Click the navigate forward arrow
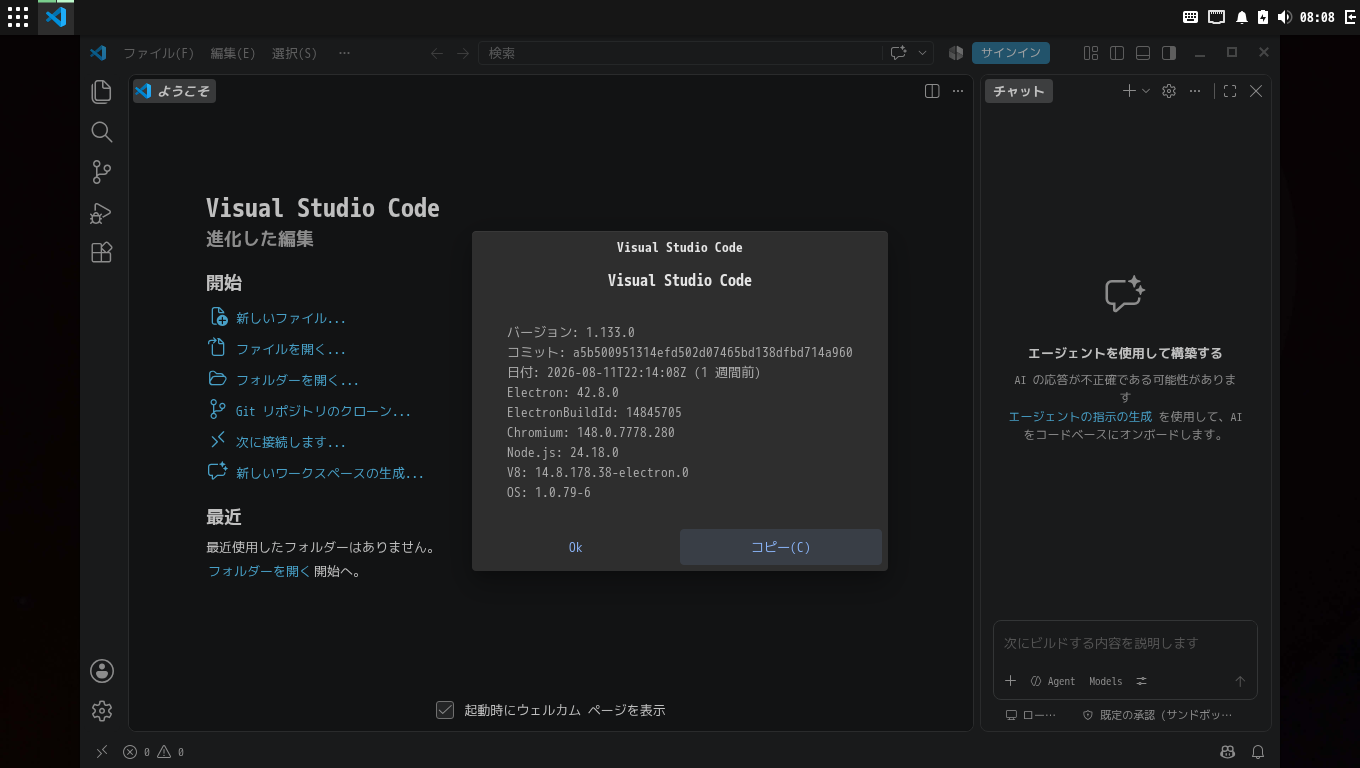1360x768 pixels. tap(463, 53)
